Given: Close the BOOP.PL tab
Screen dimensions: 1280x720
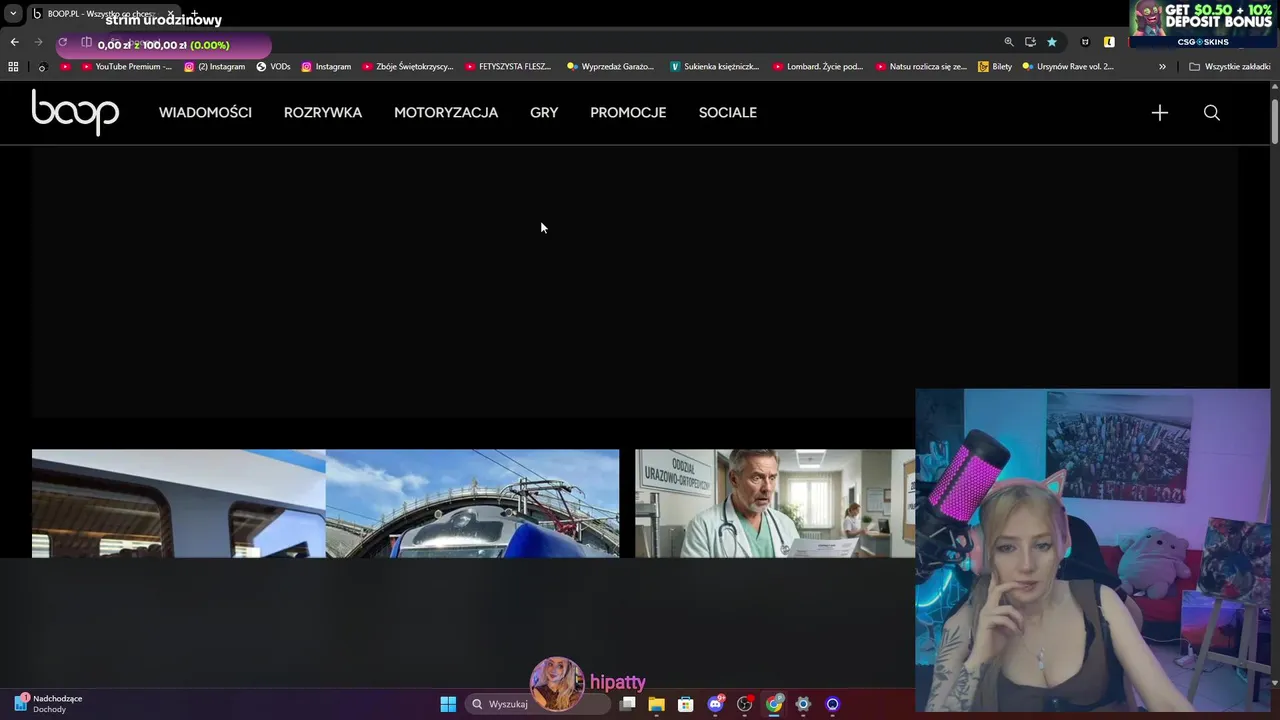Looking at the screenshot, I should coord(170,14).
